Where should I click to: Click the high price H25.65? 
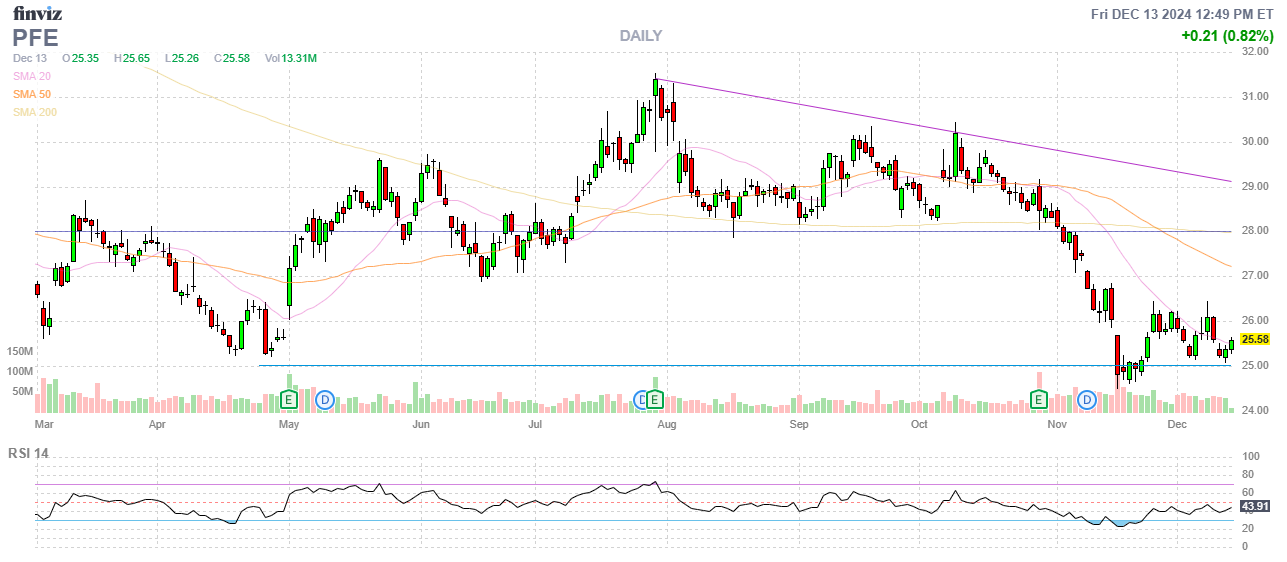[132, 58]
